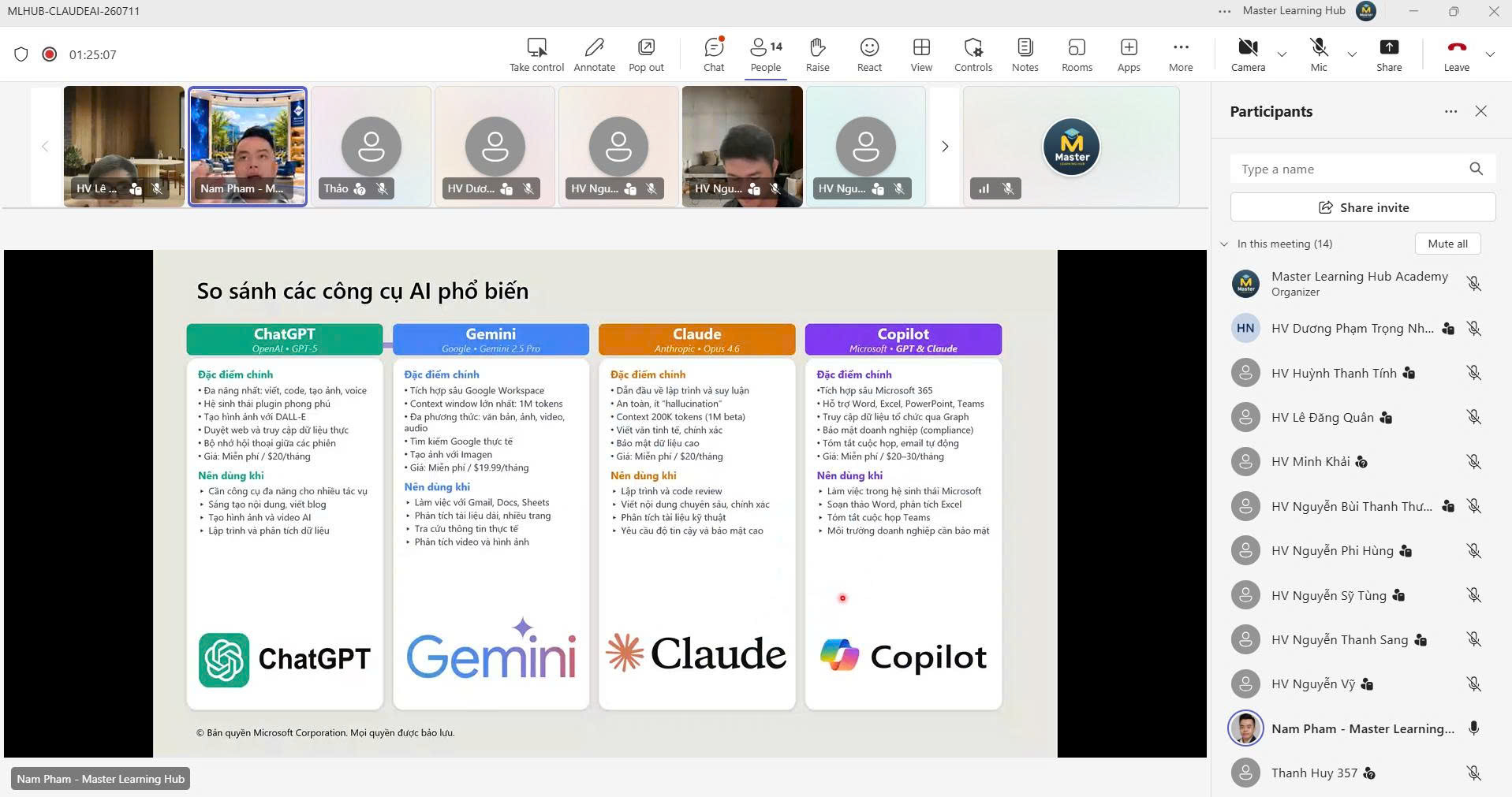
Task: Select 'HV Nguyễn Thanh Sang' in participant list
Action: point(1339,640)
